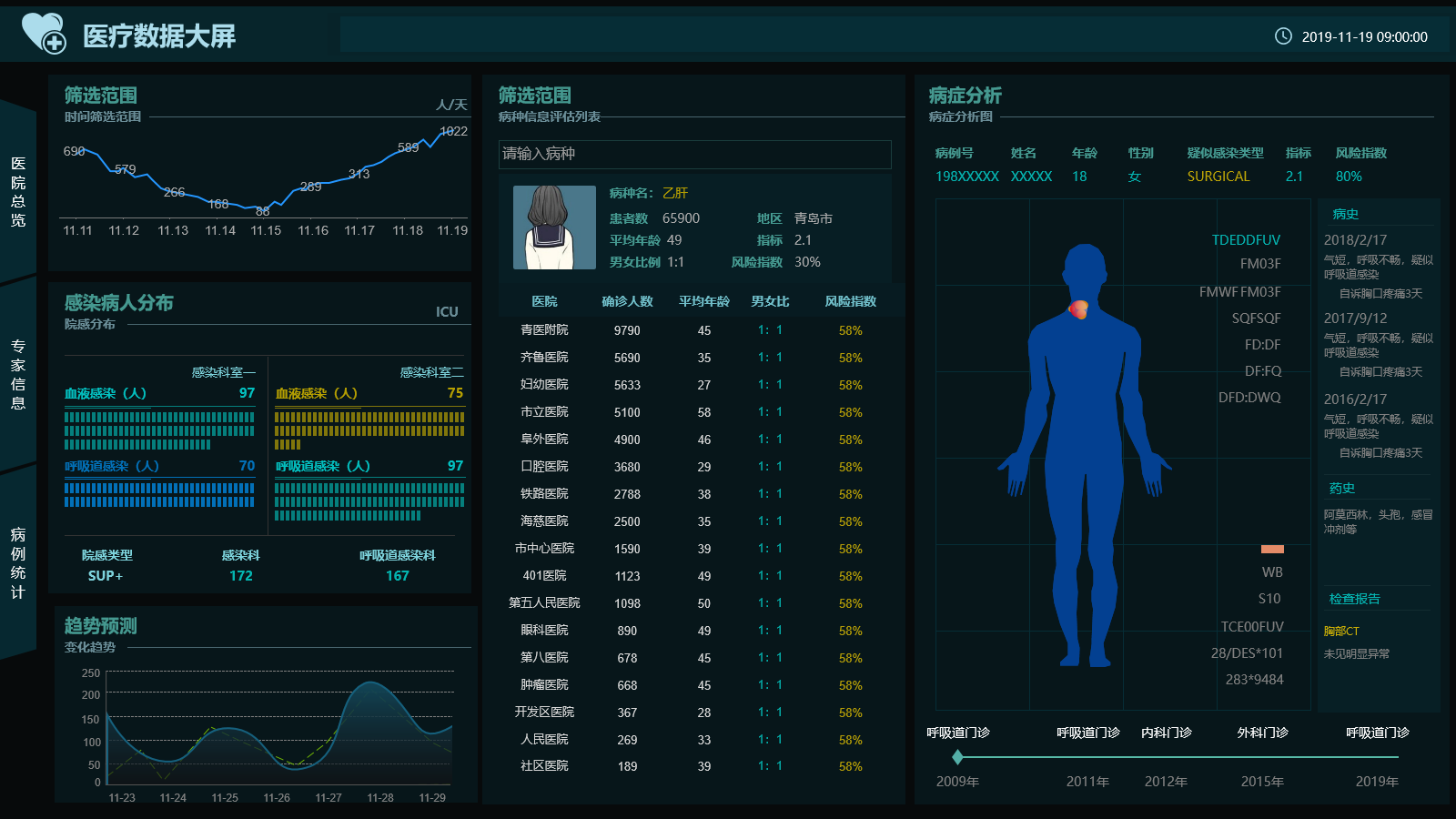The height and width of the screenshot is (819, 1456).
Task: Click the 检查报告 section heading
Action: 1355,599
